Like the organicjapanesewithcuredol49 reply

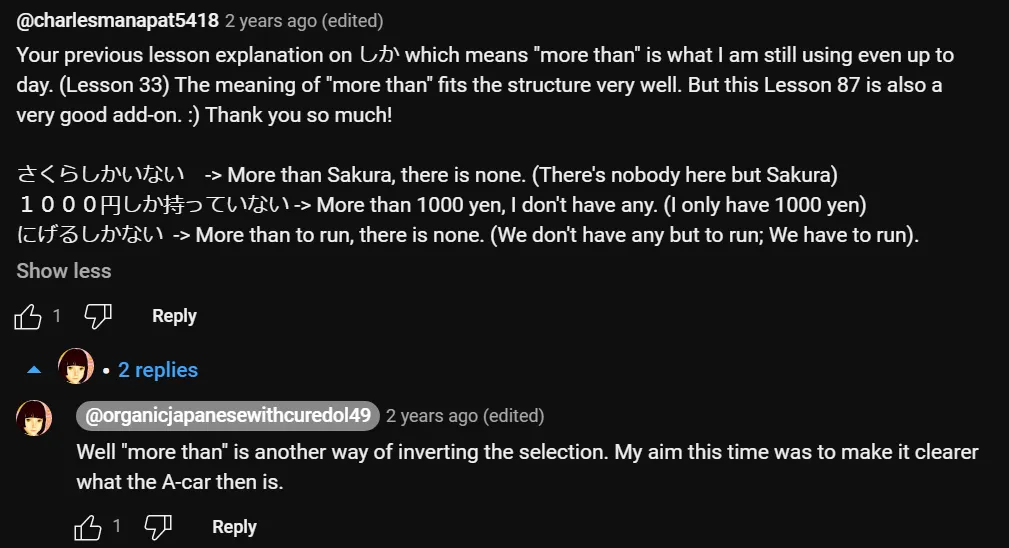coord(88,527)
